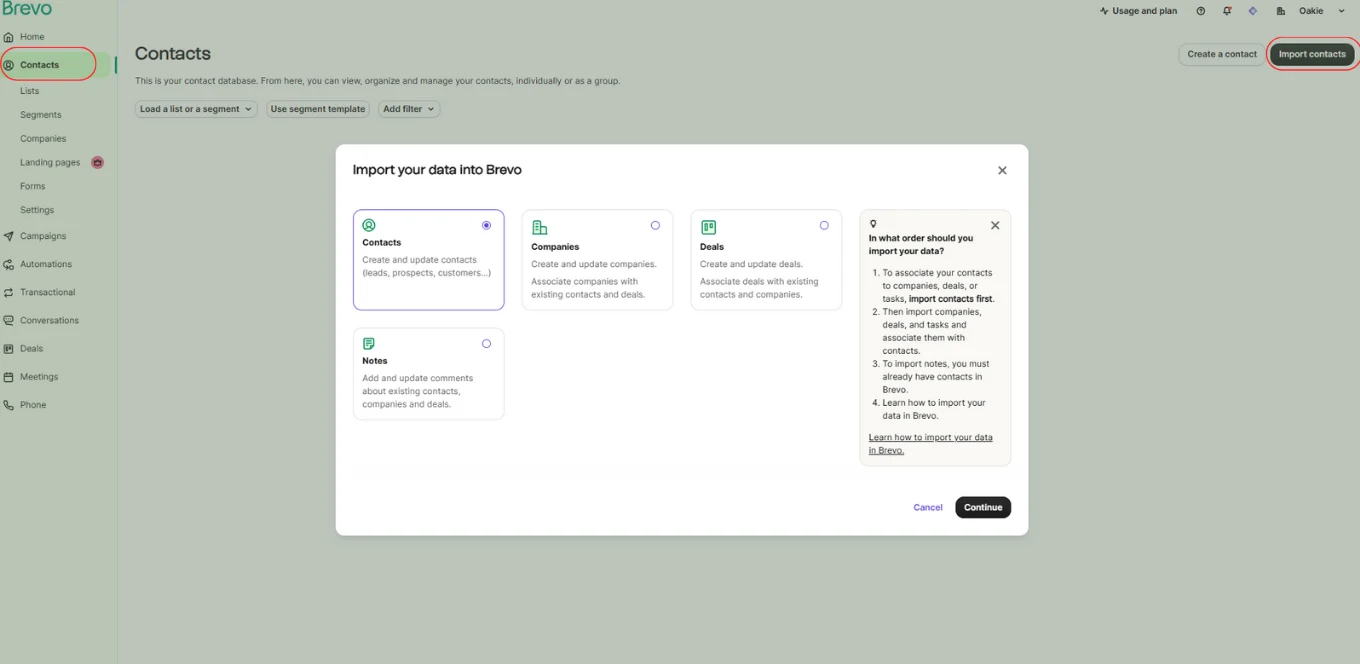Click Create a contact button
The height and width of the screenshot is (664, 1360).
1222,54
